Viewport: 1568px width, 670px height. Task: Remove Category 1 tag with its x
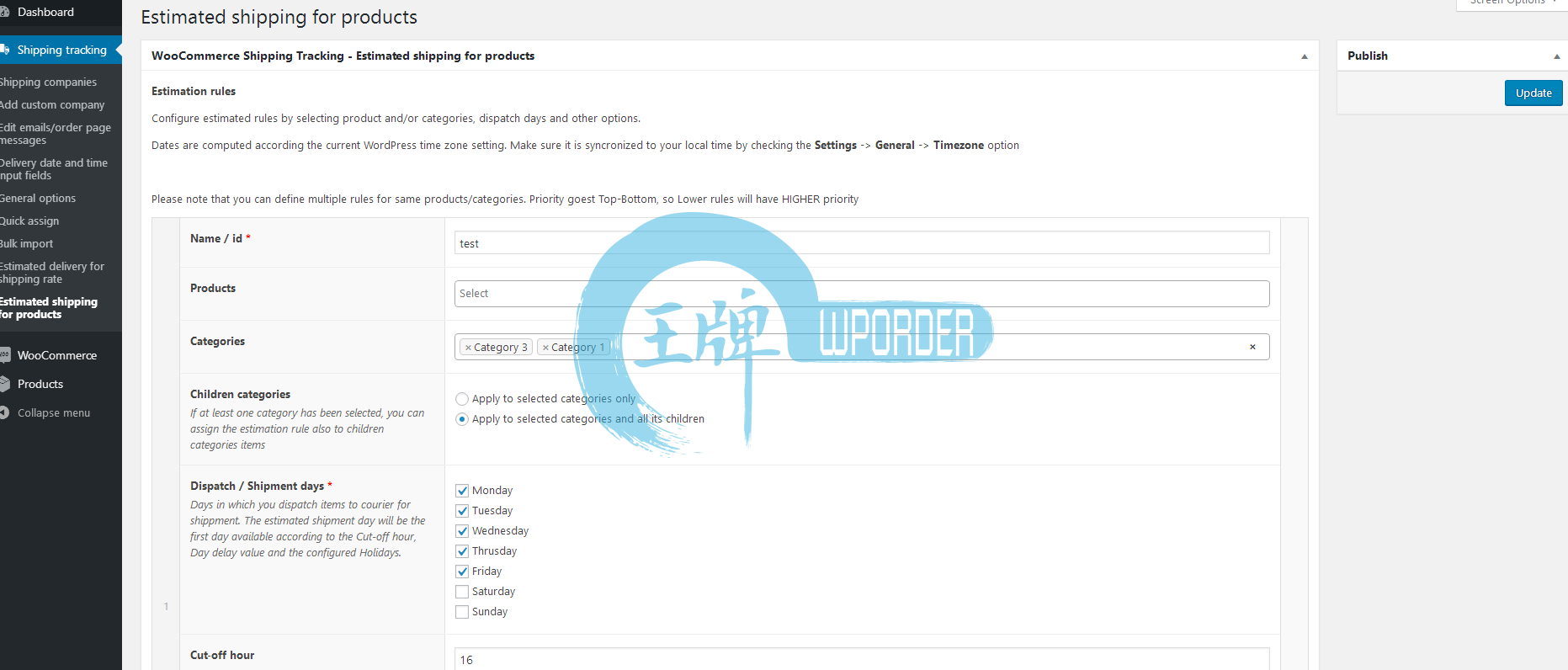[x=545, y=347]
